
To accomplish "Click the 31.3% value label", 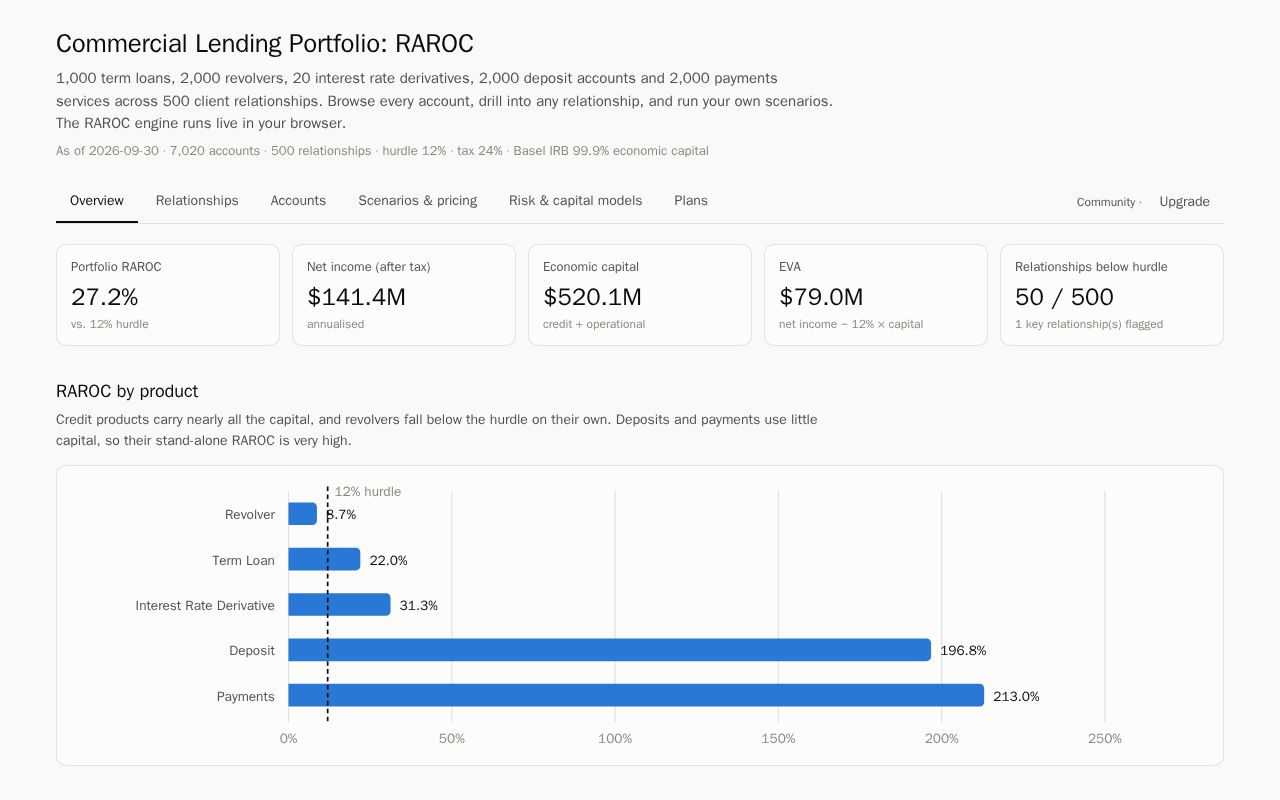I will pyautogui.click(x=419, y=605).
